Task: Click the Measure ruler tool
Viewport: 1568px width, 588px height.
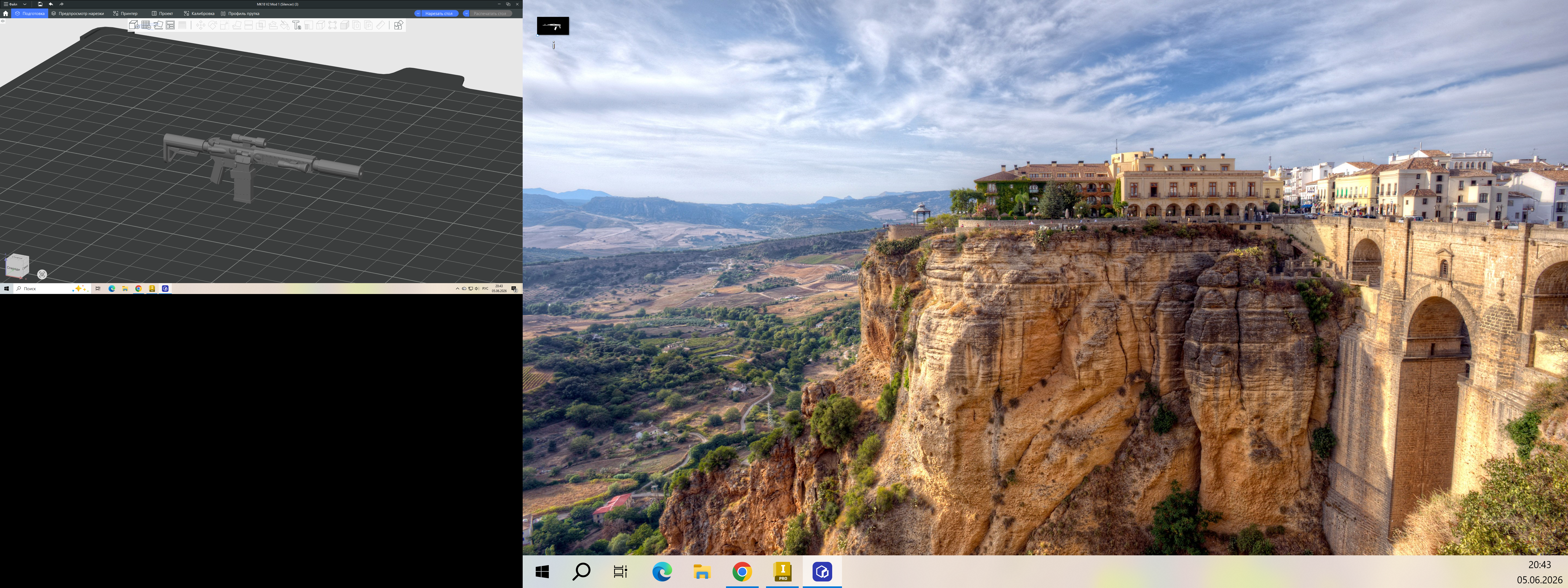Action: (381, 25)
